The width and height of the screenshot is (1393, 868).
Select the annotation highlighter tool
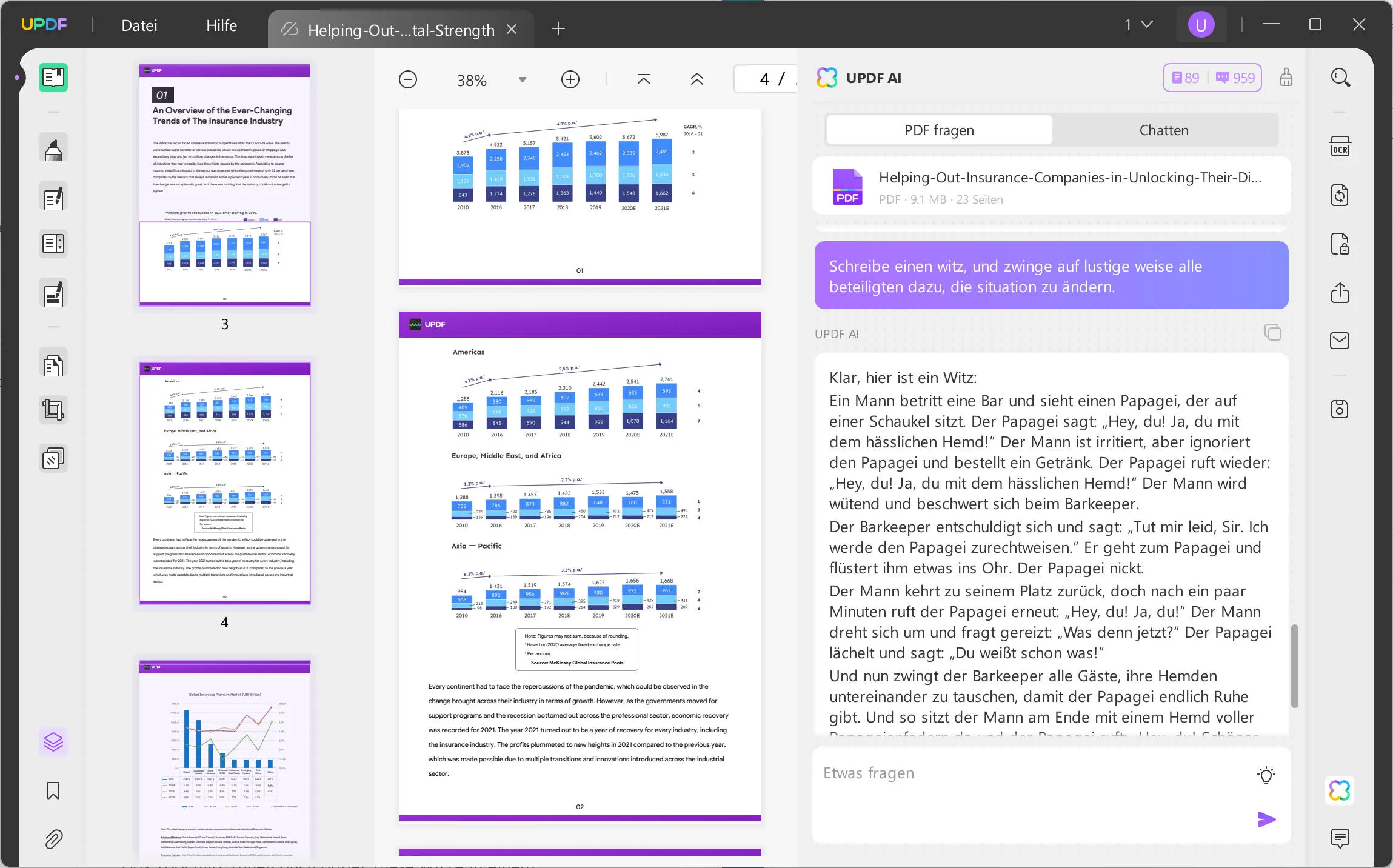click(x=53, y=147)
